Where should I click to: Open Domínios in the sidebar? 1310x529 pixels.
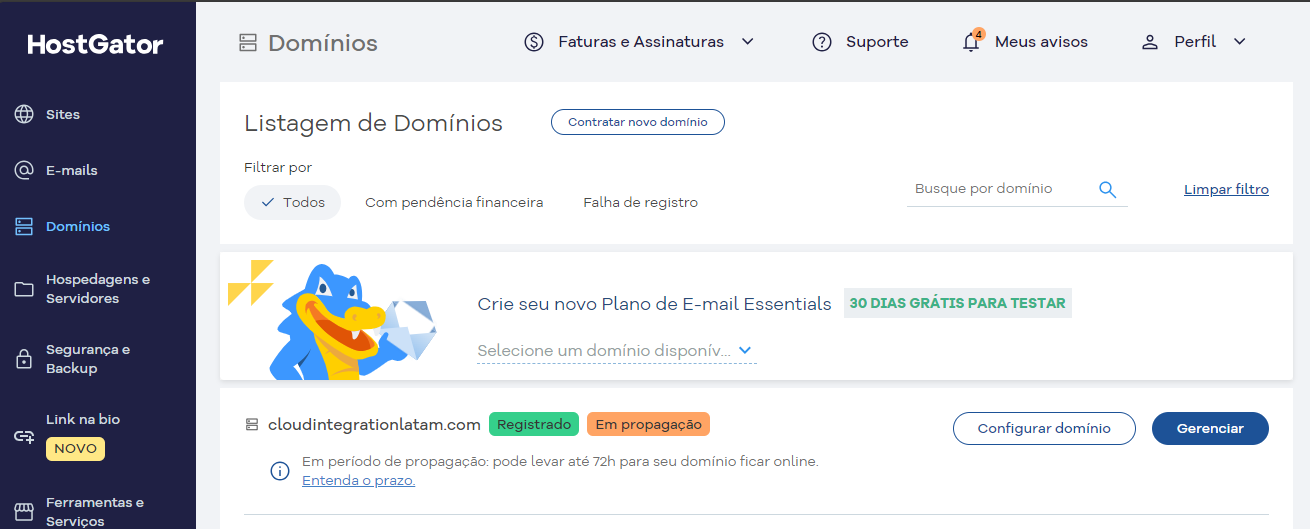click(78, 226)
